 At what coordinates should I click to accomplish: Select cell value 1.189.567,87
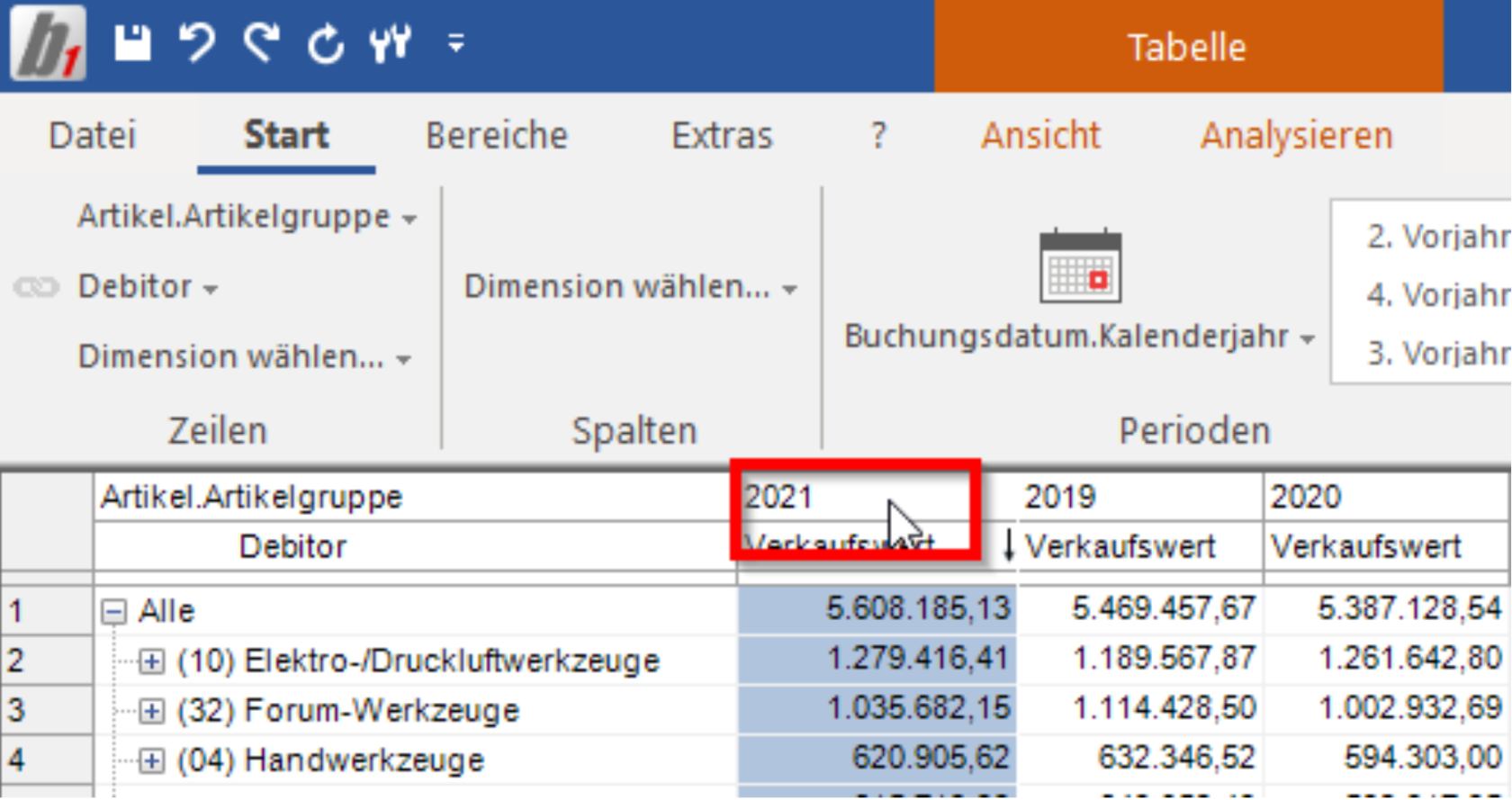[1140, 659]
